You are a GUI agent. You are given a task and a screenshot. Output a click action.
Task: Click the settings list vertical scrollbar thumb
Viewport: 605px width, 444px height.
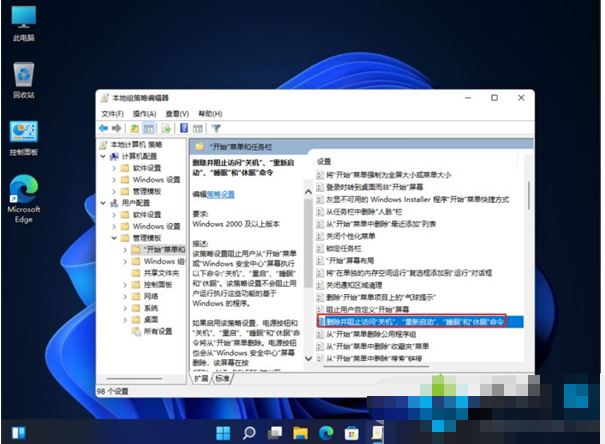(x=528, y=196)
